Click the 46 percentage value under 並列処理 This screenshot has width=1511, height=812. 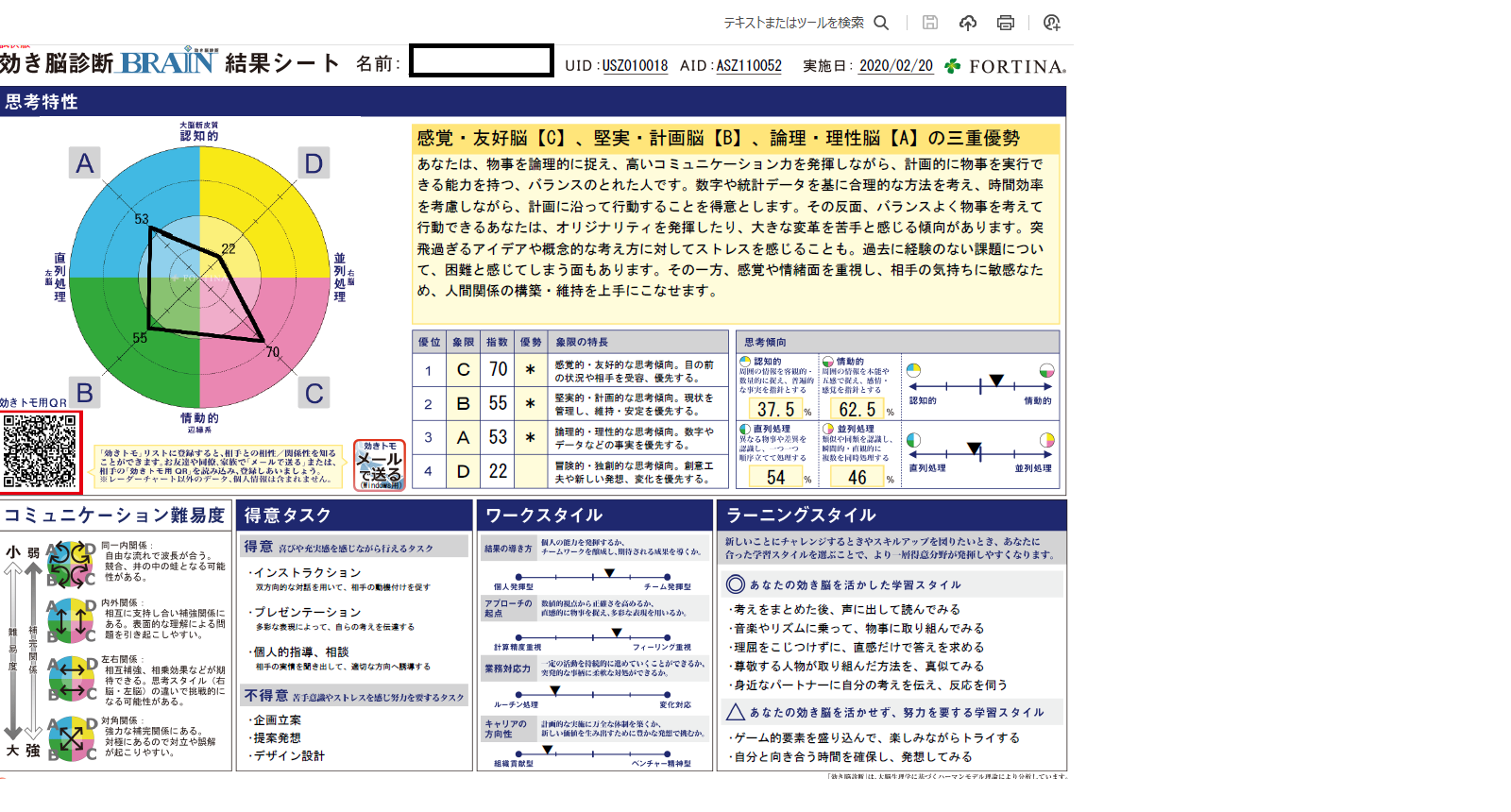point(857,477)
